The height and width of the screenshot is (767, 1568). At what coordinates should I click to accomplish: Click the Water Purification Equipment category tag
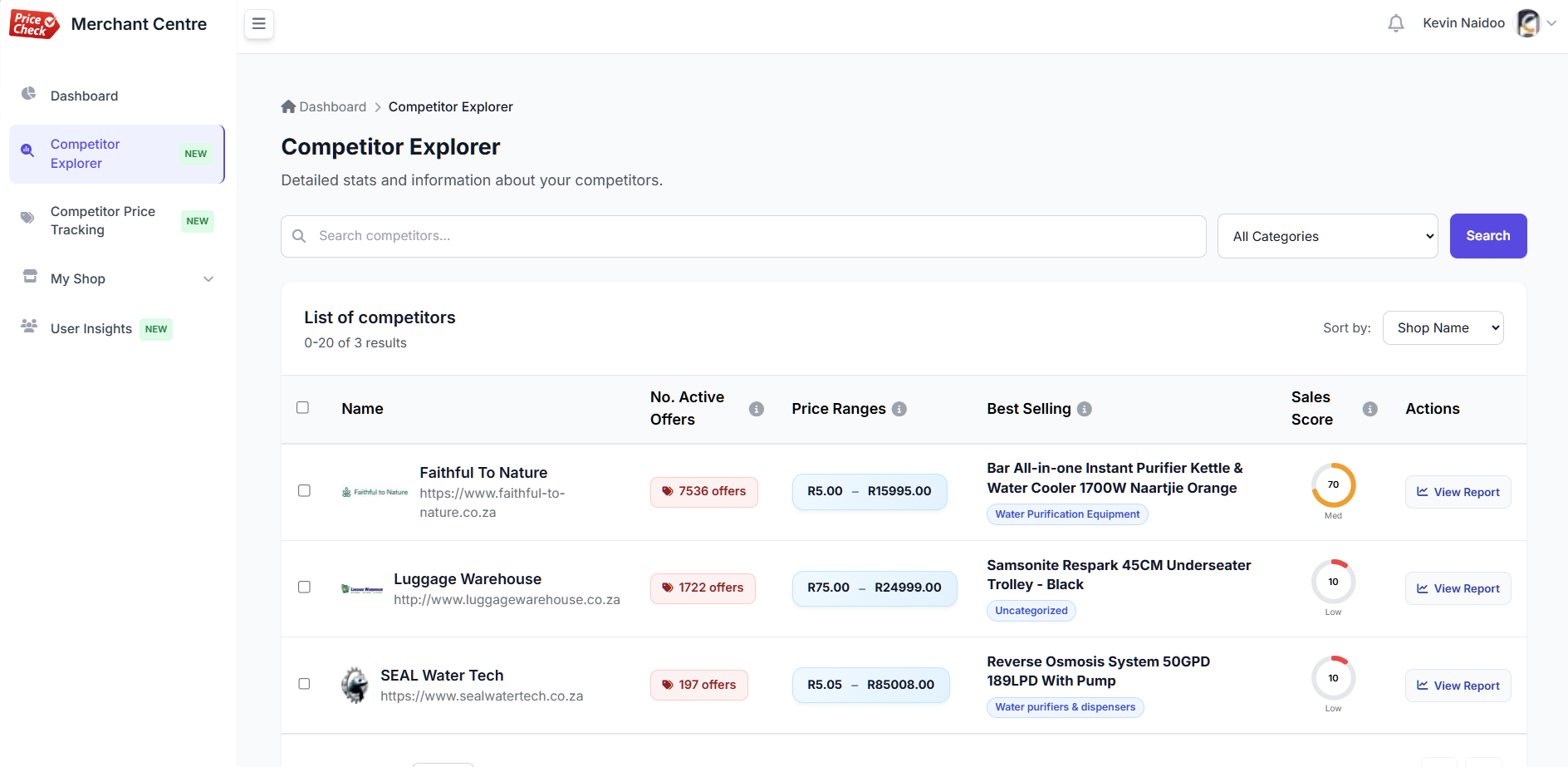click(1067, 514)
